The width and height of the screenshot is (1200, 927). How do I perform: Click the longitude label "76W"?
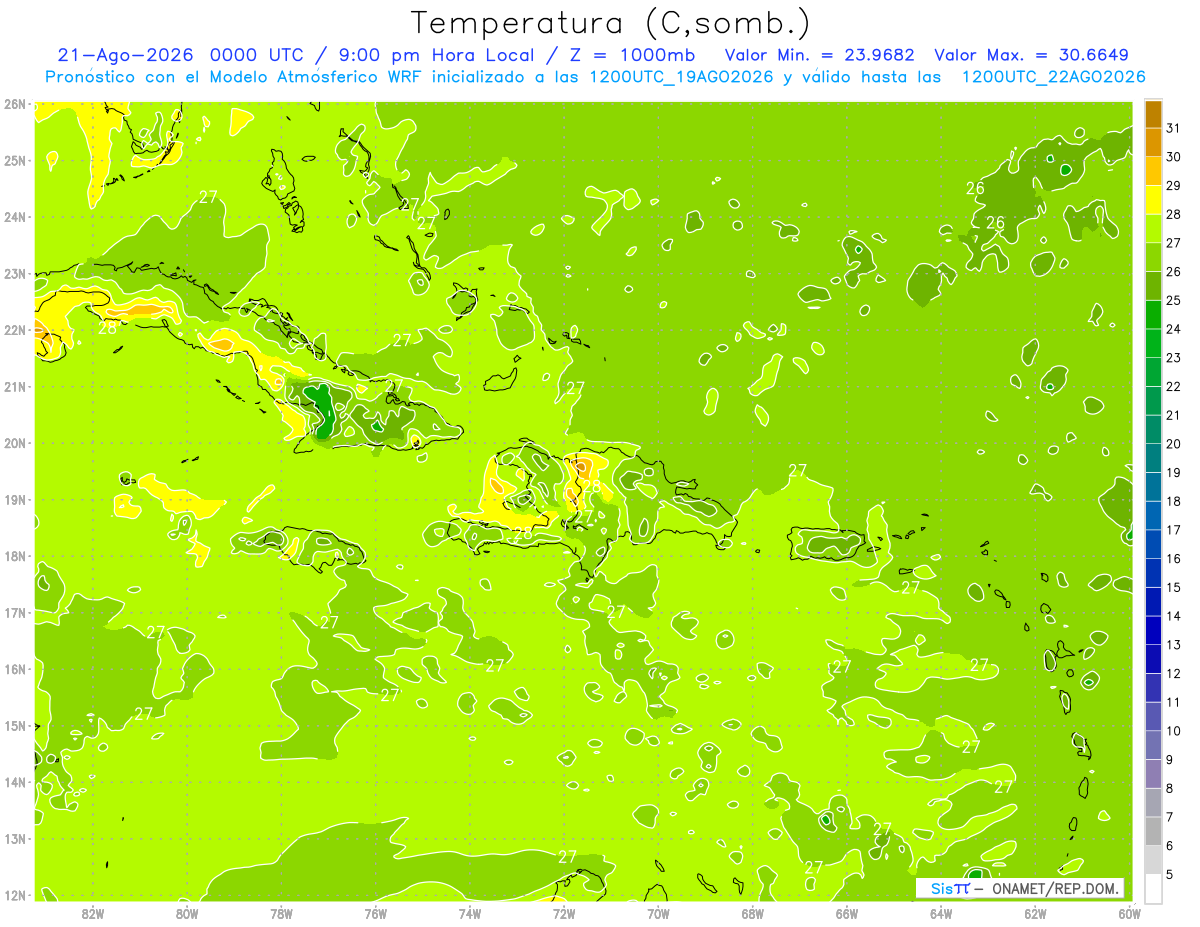tap(375, 913)
